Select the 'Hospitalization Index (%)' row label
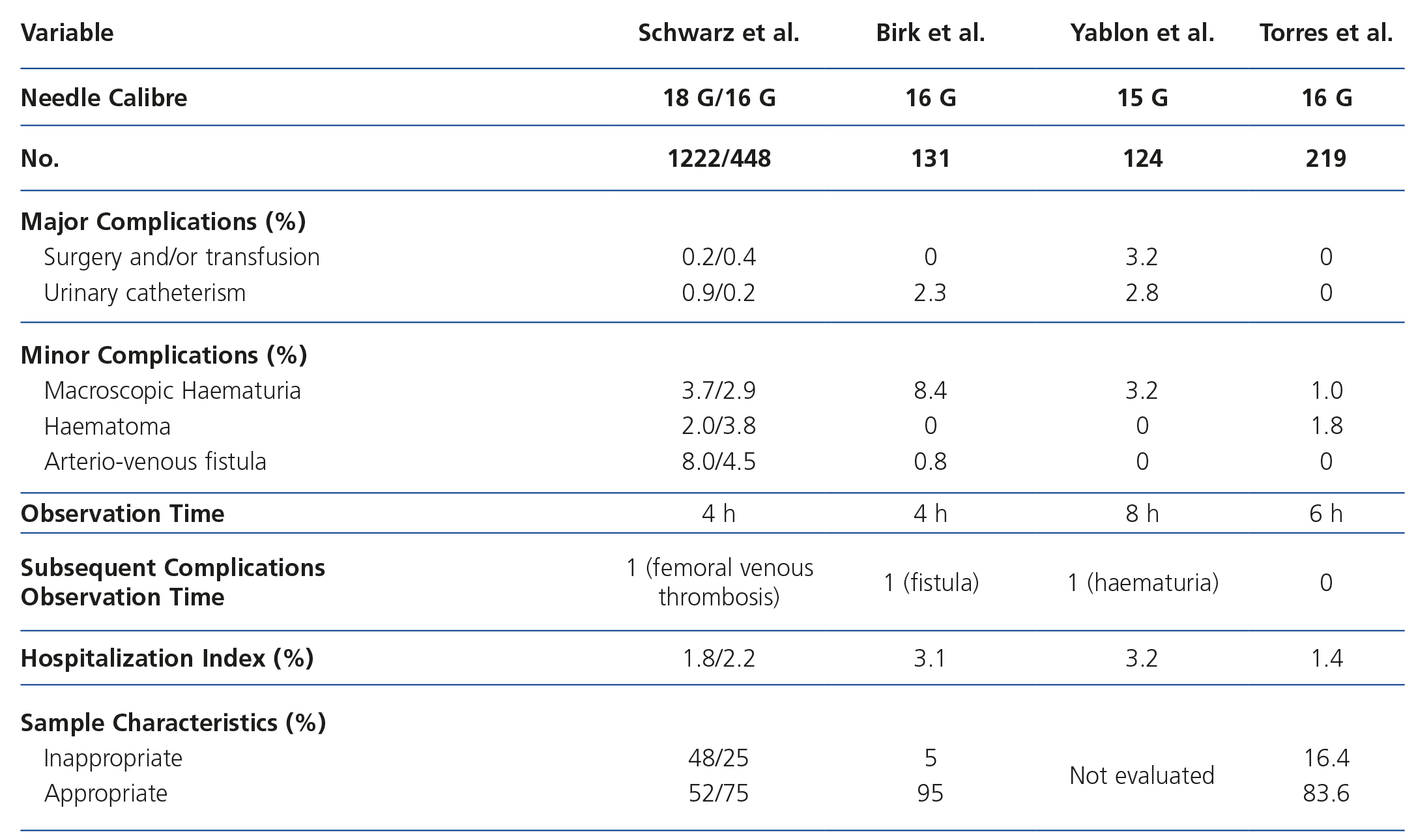1416x840 pixels. point(167,658)
